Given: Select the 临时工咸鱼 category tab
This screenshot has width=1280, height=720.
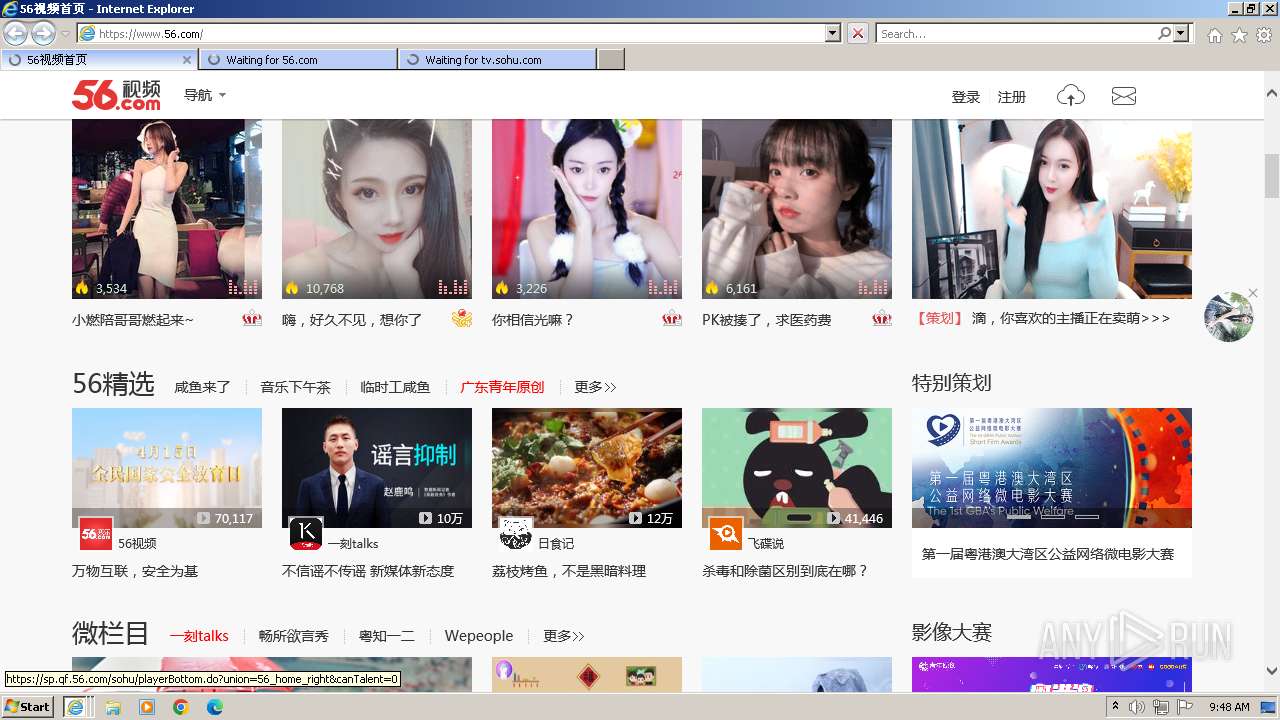Looking at the screenshot, I should 395,387.
